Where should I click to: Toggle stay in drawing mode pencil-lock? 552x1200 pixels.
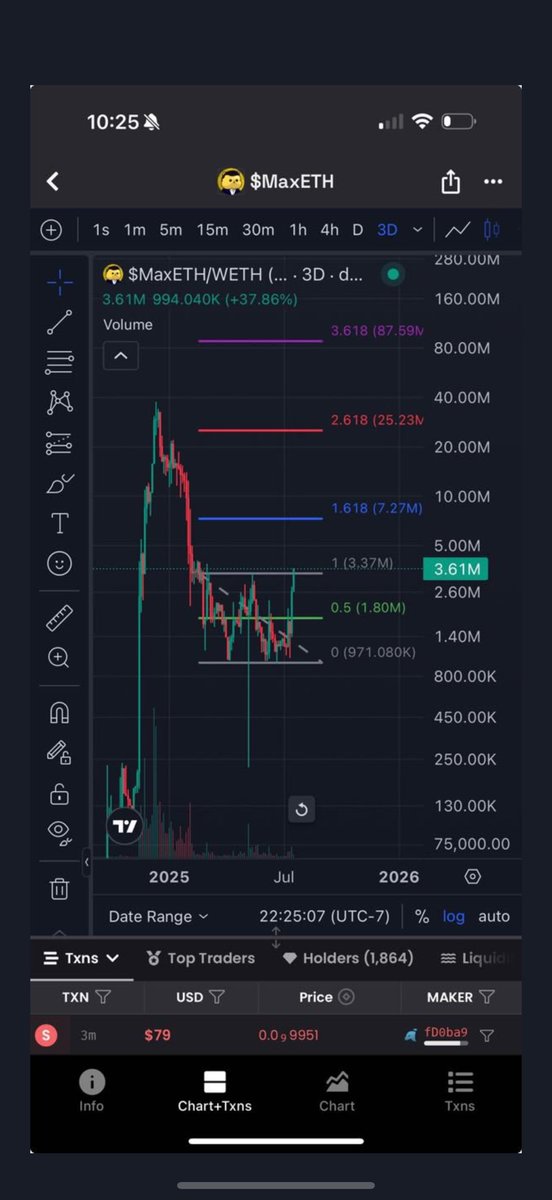click(x=59, y=752)
